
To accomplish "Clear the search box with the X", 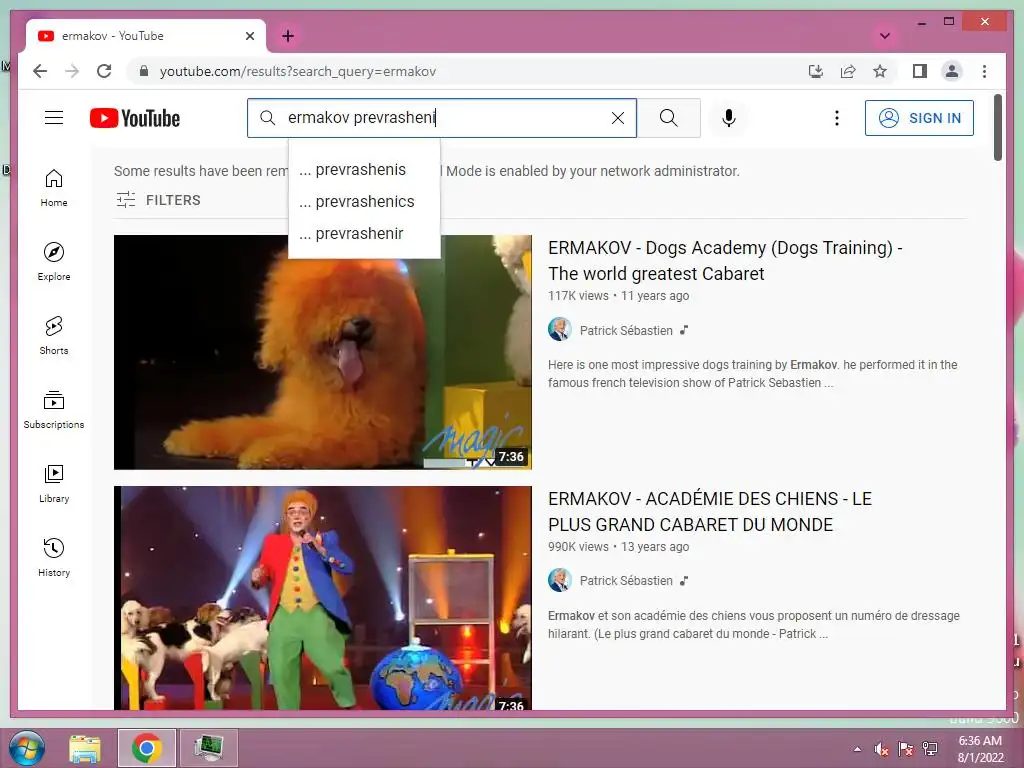I will click(617, 118).
